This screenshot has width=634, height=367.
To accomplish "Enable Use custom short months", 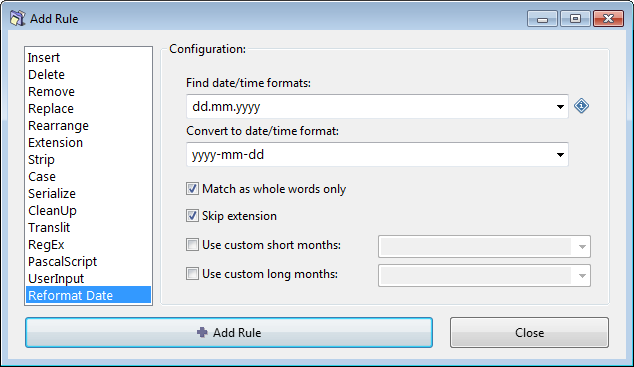I will pyautogui.click(x=192, y=245).
